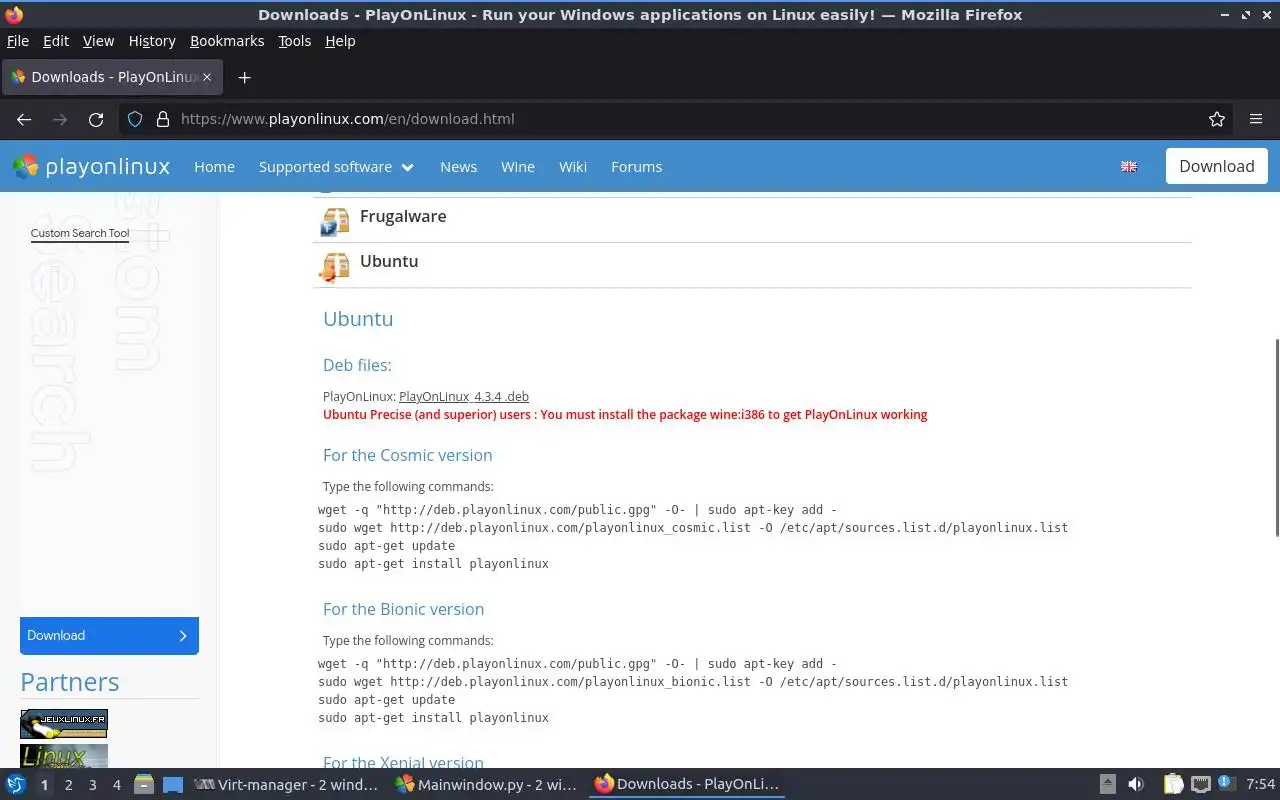
Task: Click the Custom Search Tool link
Action: pos(80,233)
